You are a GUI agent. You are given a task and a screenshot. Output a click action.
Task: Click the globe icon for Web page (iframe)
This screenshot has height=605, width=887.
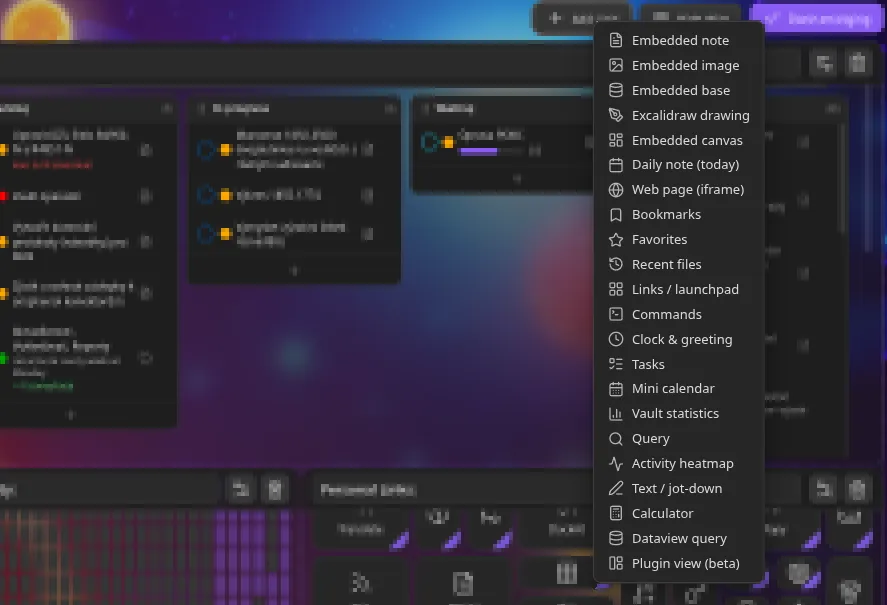pos(615,190)
